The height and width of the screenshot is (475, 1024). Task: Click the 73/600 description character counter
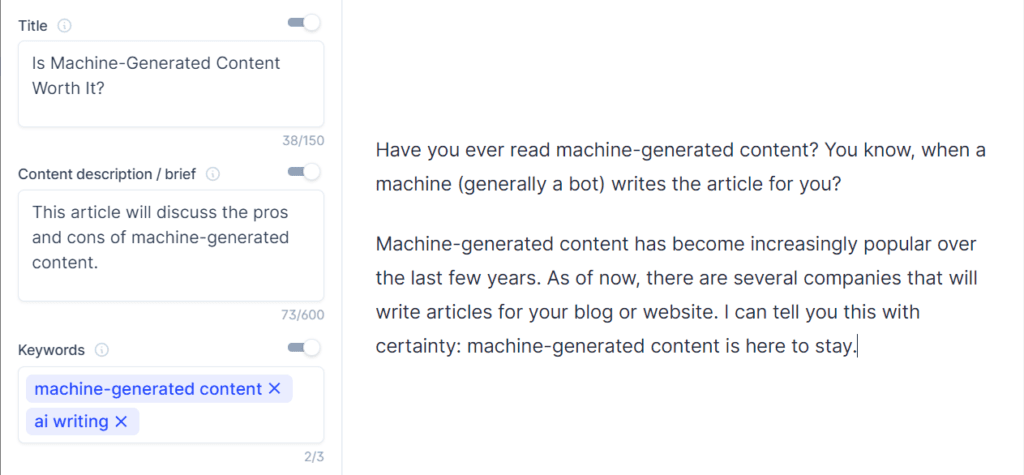tap(302, 315)
